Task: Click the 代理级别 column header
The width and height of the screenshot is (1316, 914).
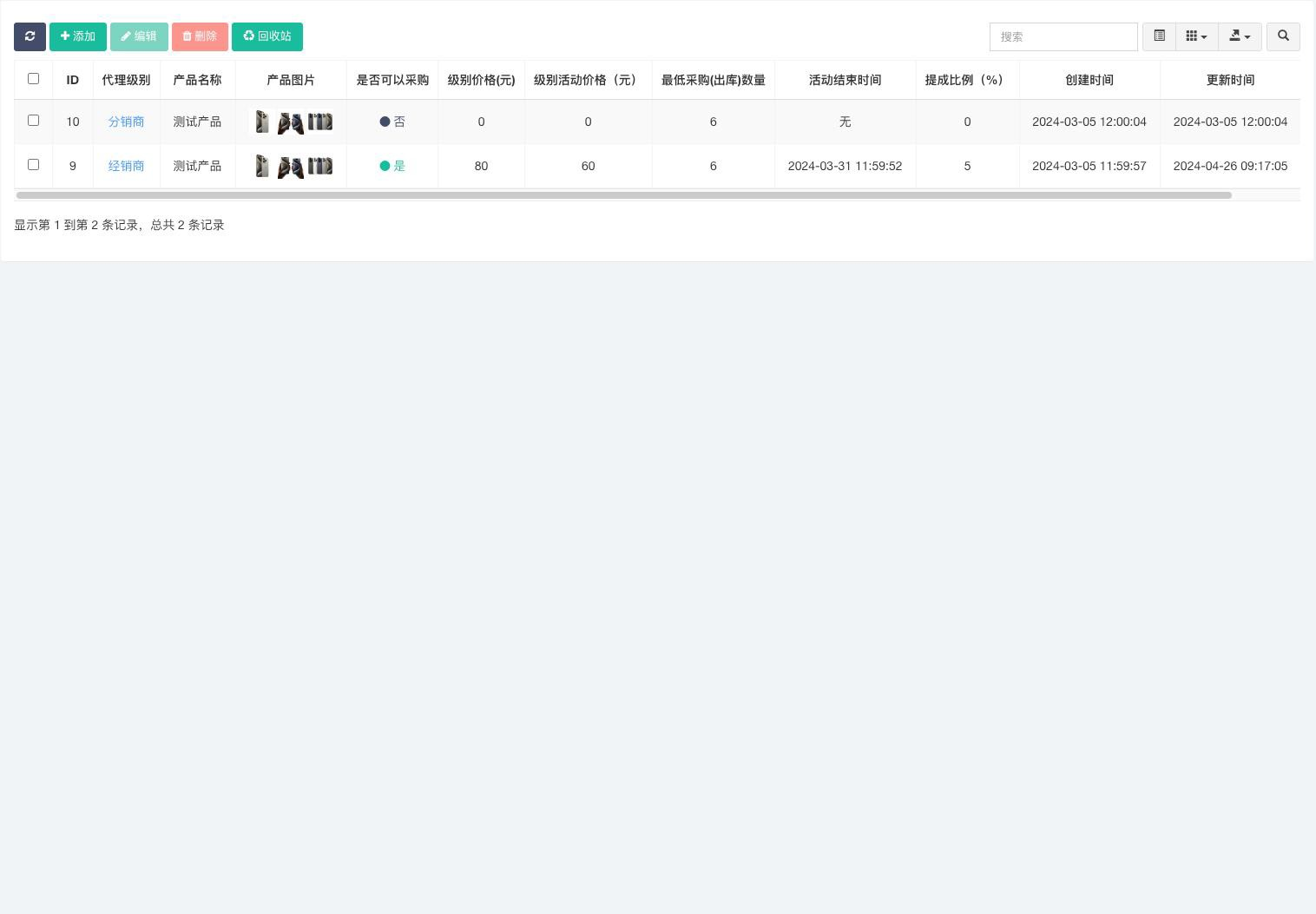Action: point(126,80)
